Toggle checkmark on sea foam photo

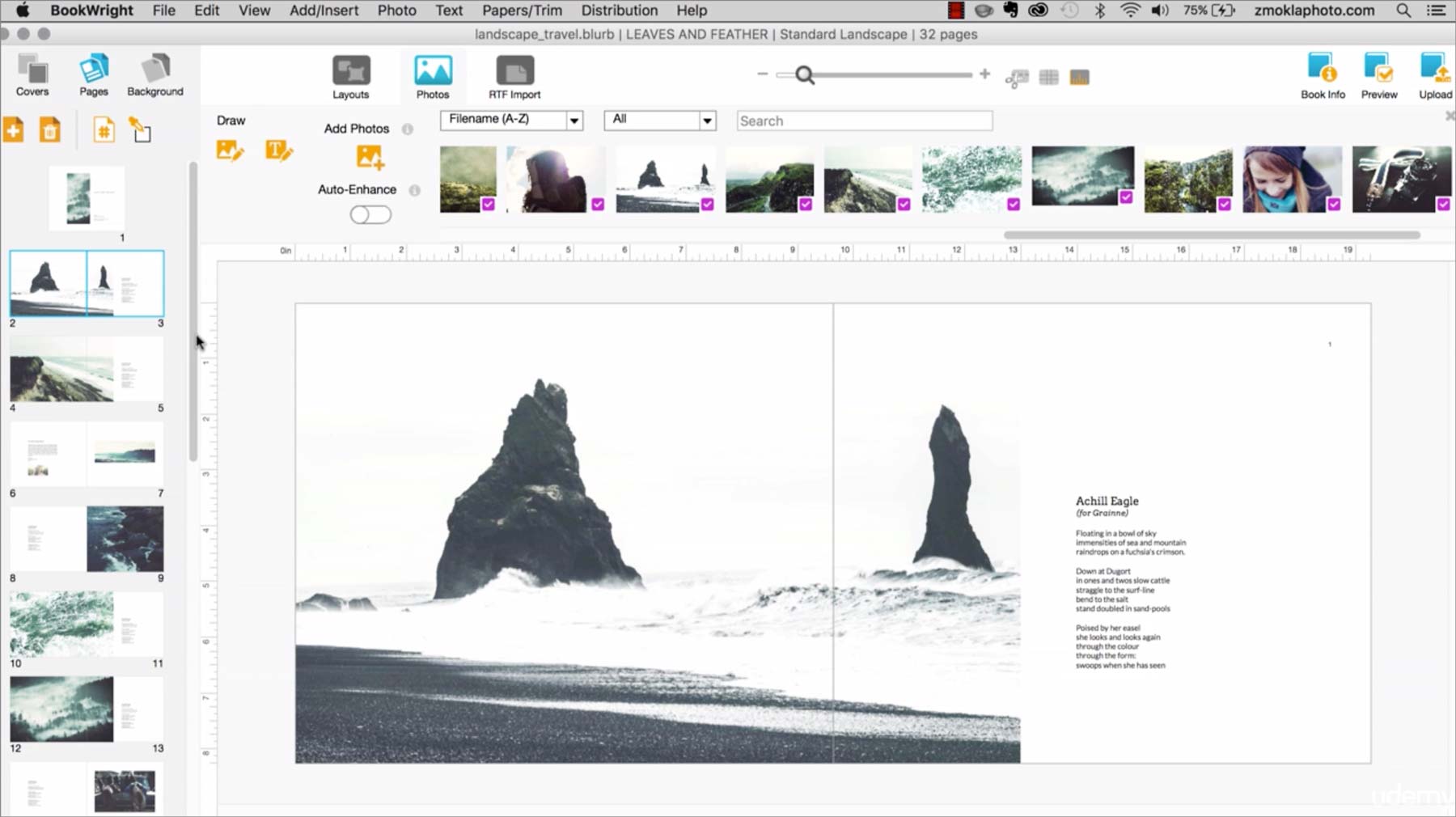tap(1014, 205)
